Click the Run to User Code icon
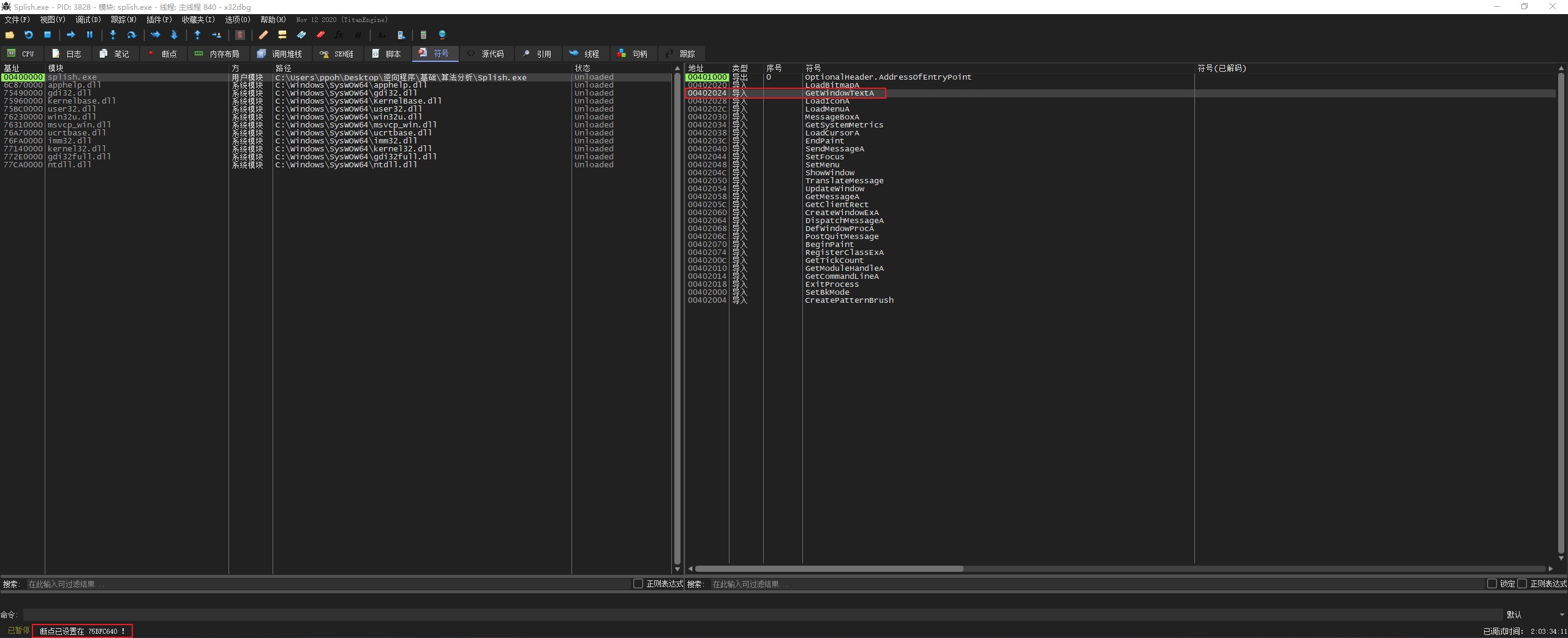This screenshot has height=638, width=1568. point(216,35)
